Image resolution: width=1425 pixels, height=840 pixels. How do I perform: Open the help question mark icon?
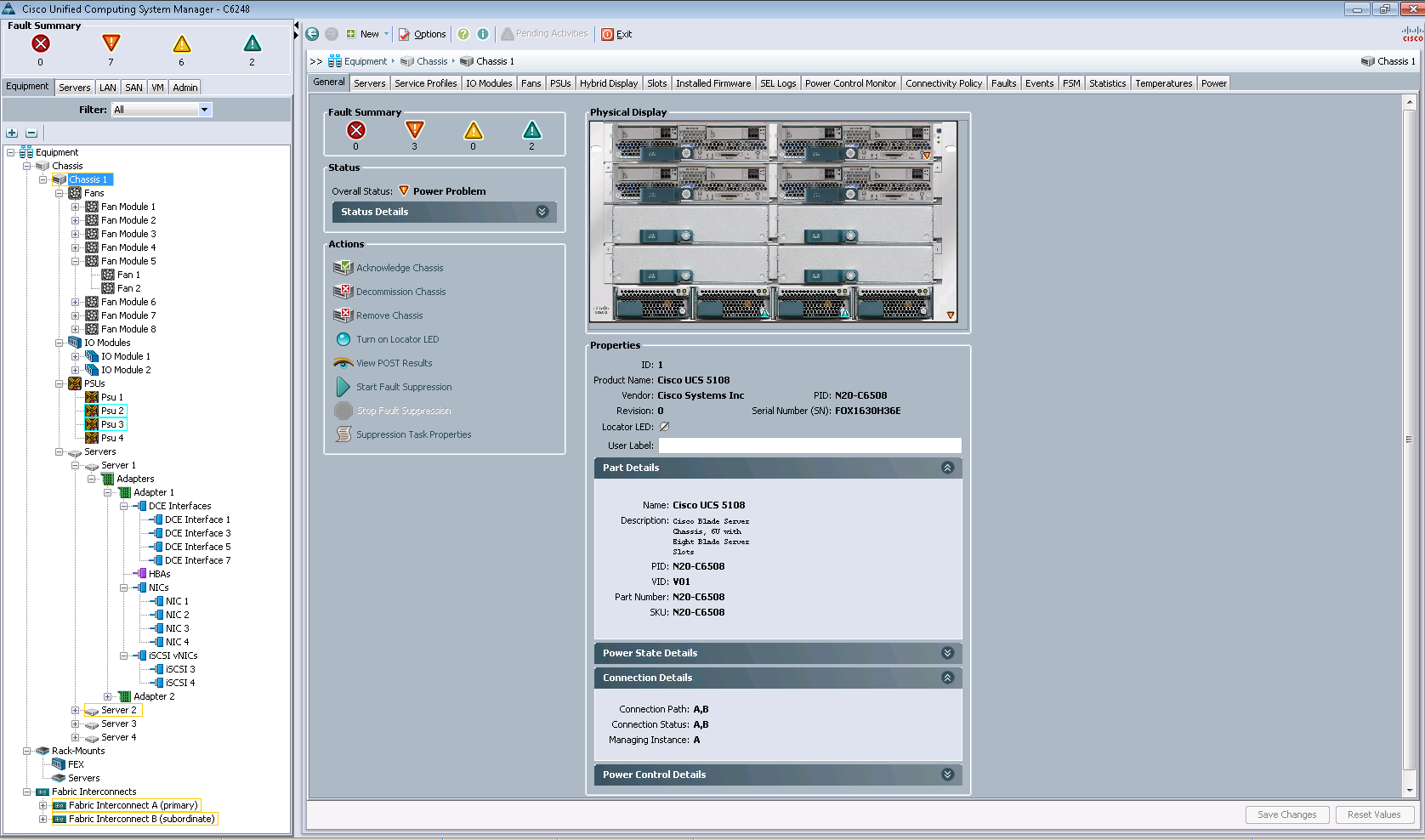(x=463, y=34)
